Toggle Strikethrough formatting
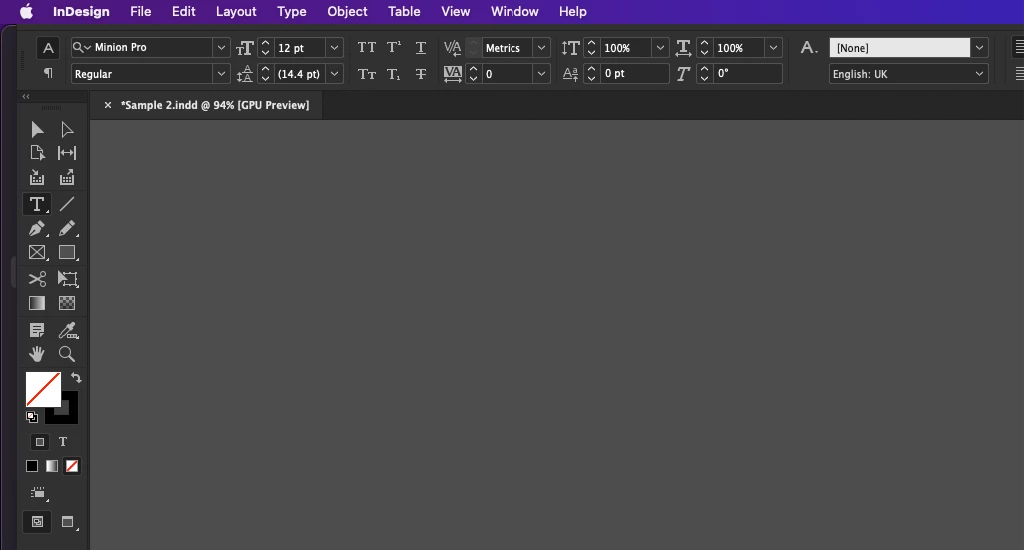1024x550 pixels. (421, 74)
